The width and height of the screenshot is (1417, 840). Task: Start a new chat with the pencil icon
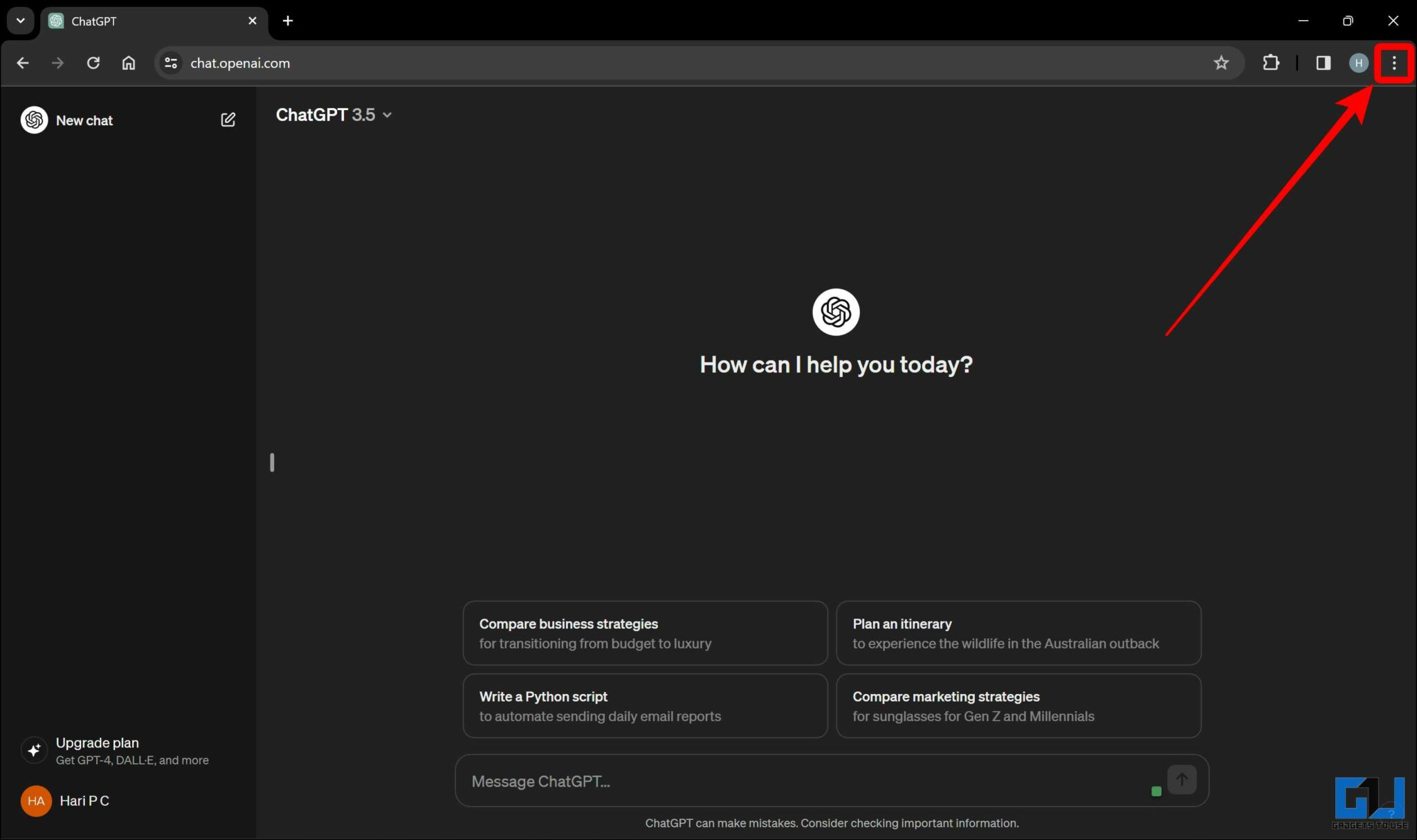pos(228,119)
